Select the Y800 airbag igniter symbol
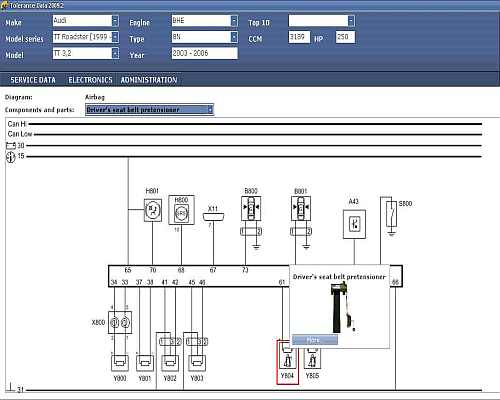The width and height of the screenshot is (500, 400). [120, 363]
